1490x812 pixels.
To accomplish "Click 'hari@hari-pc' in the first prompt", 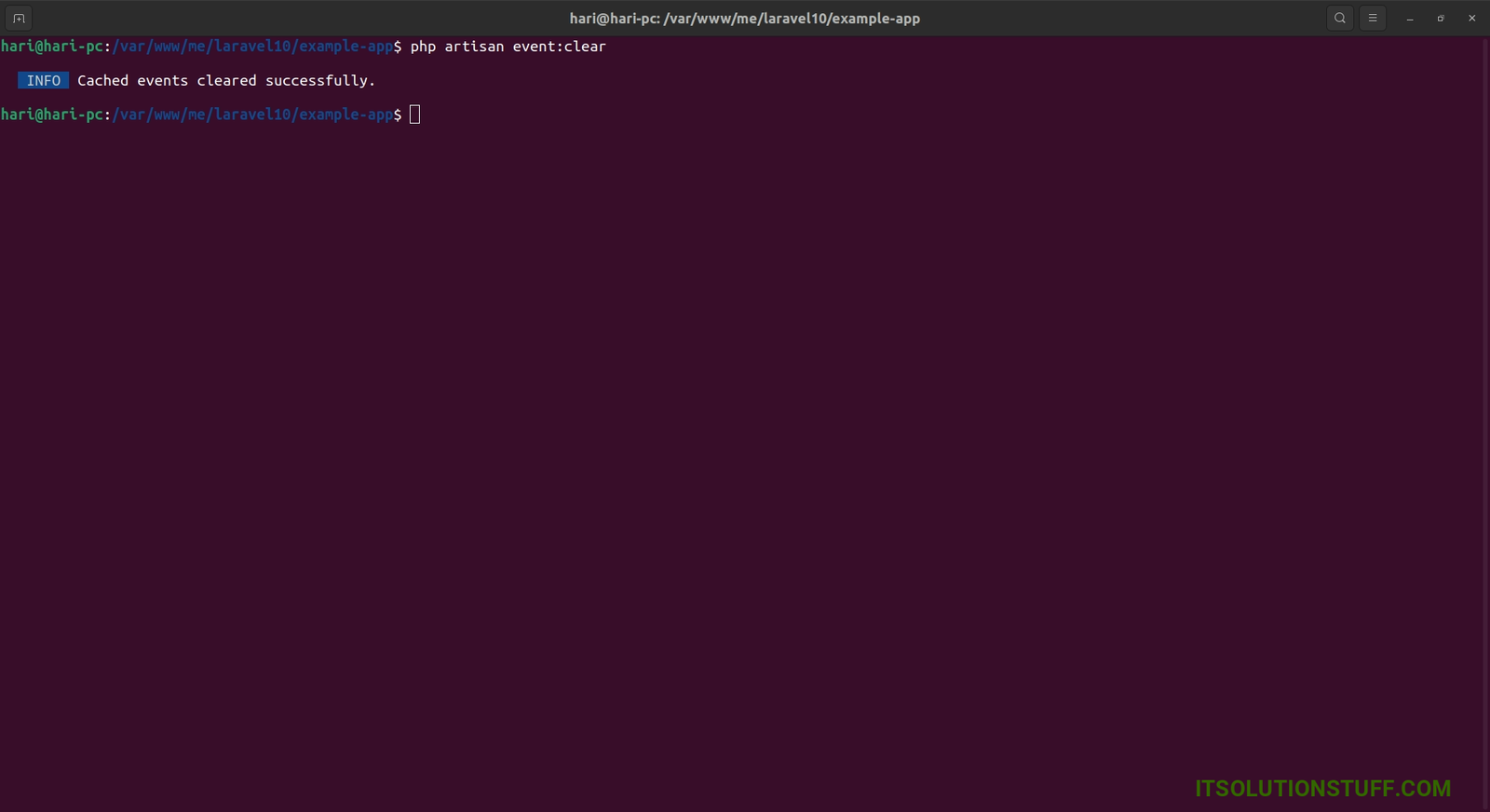I will (52, 47).
